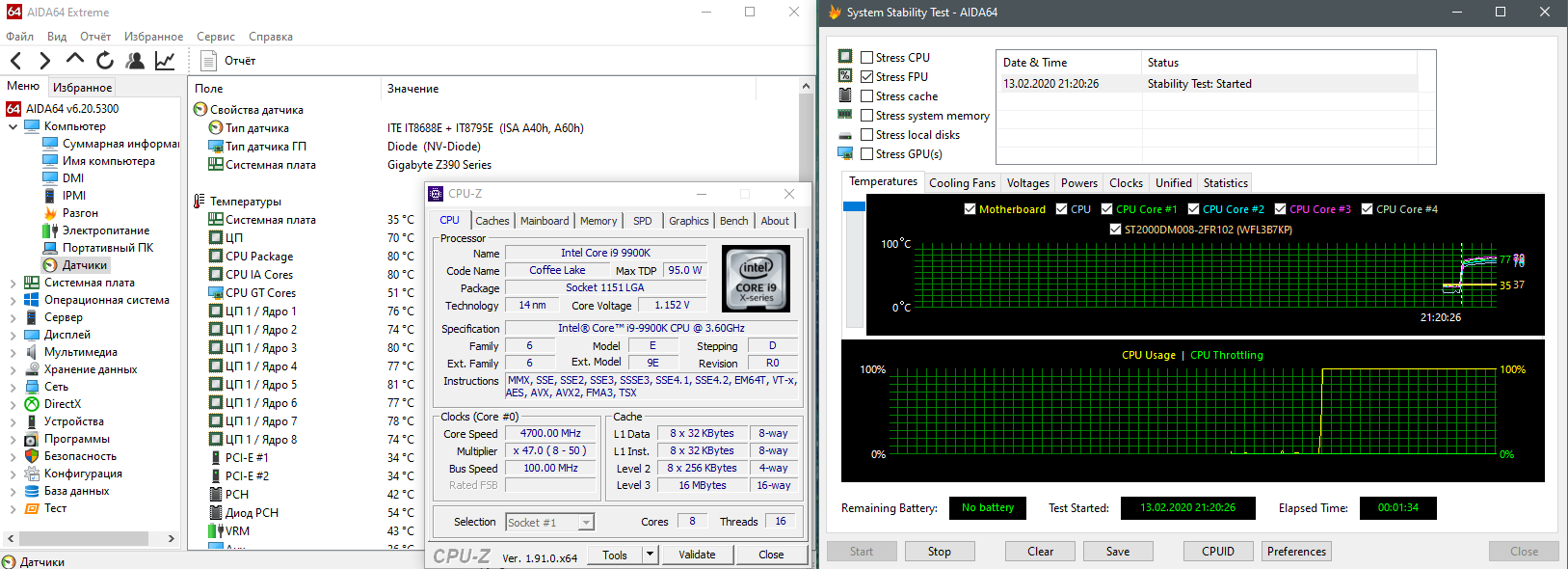Click the Stress system memory icon
Image resolution: width=1568 pixels, height=569 pixels.
pyautogui.click(x=845, y=115)
